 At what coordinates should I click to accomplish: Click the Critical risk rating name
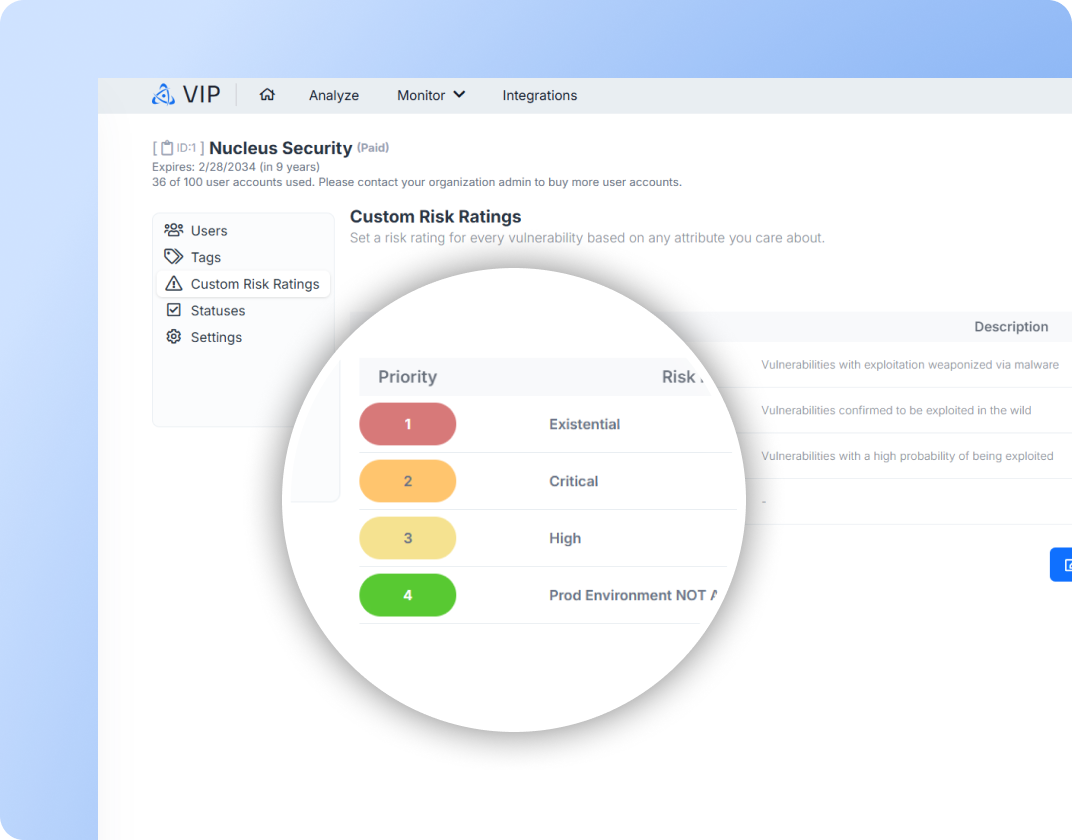[574, 481]
